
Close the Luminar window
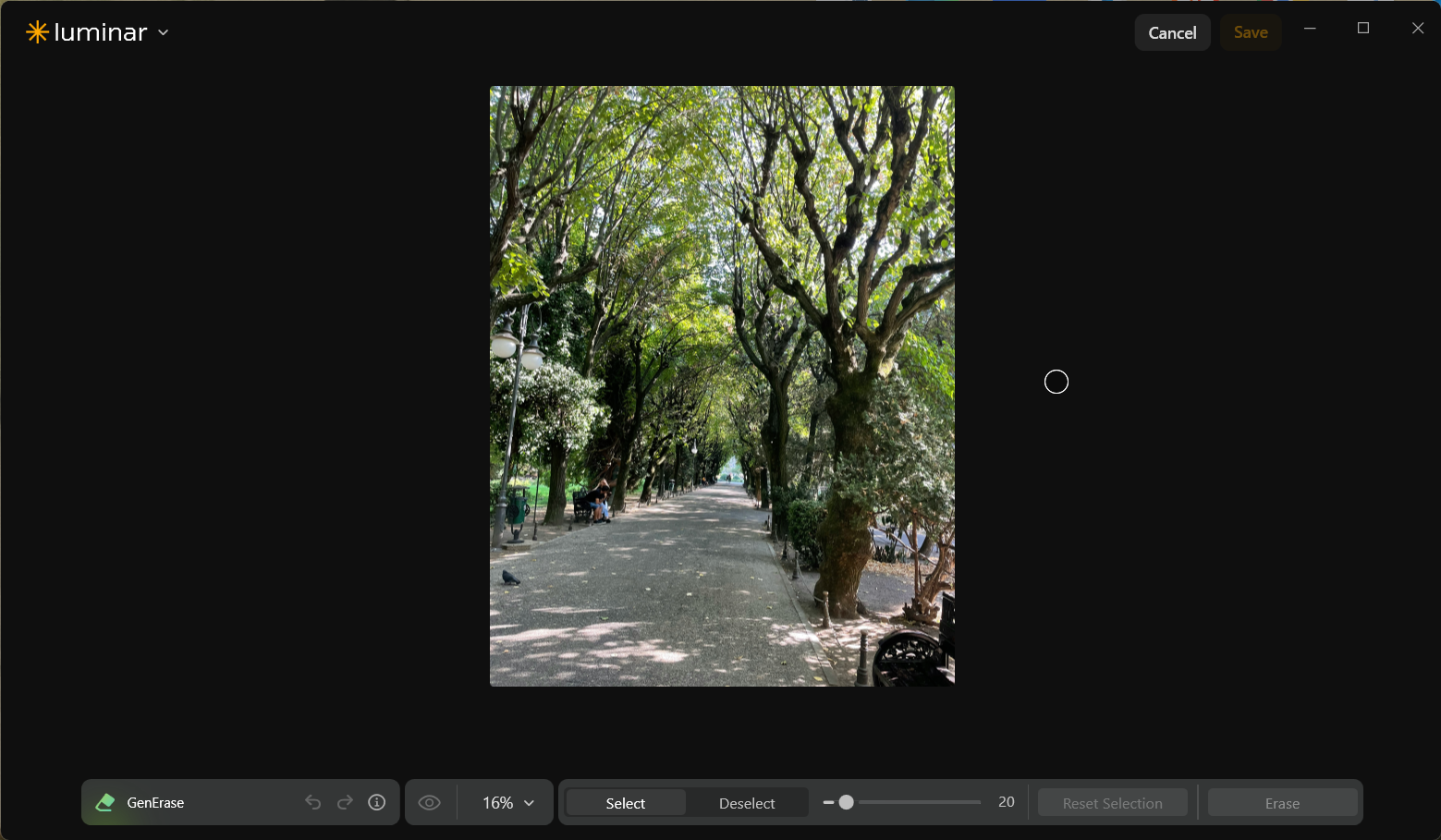1418,29
